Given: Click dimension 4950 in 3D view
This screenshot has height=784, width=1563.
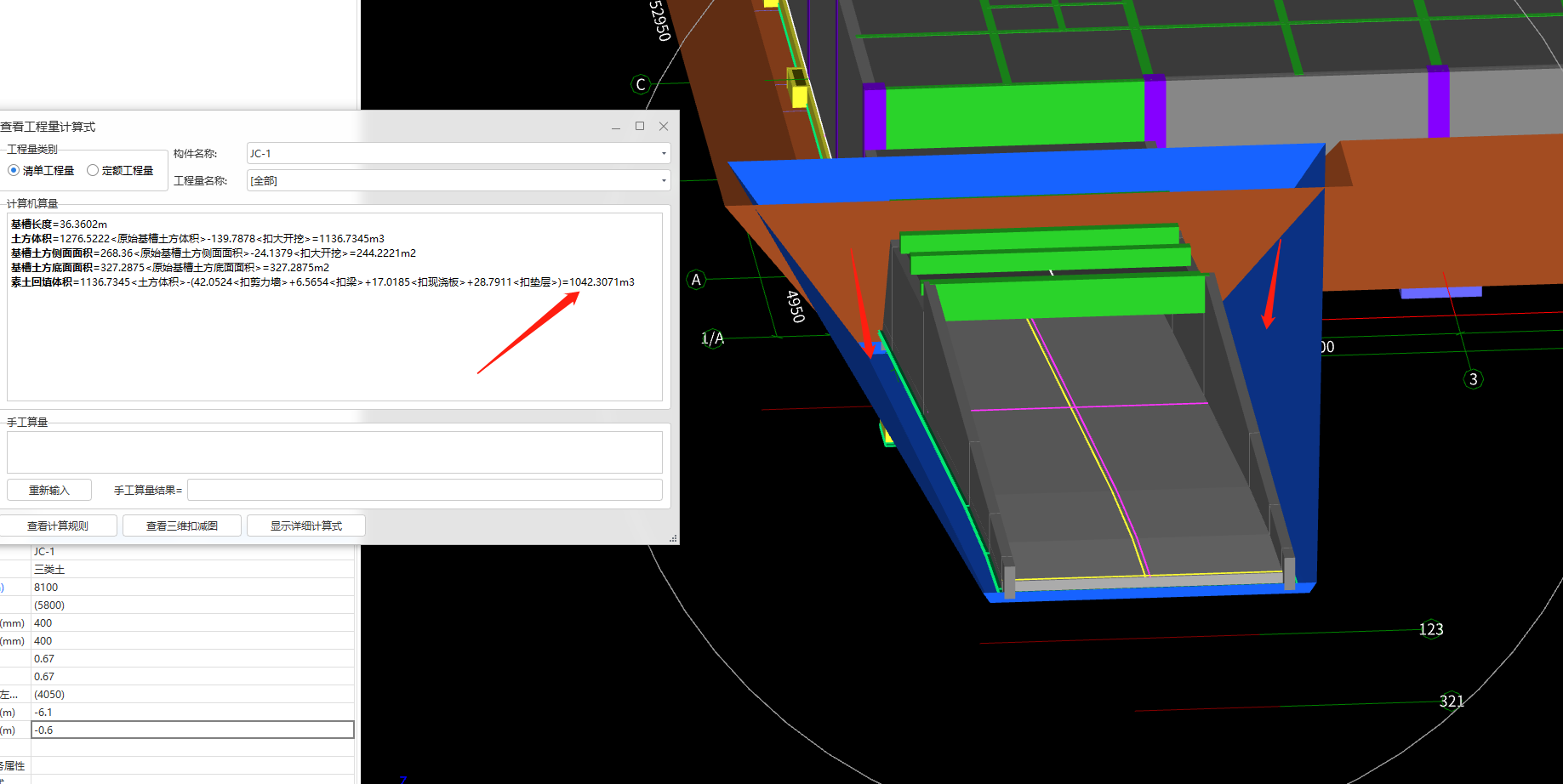Looking at the screenshot, I should coord(796,306).
